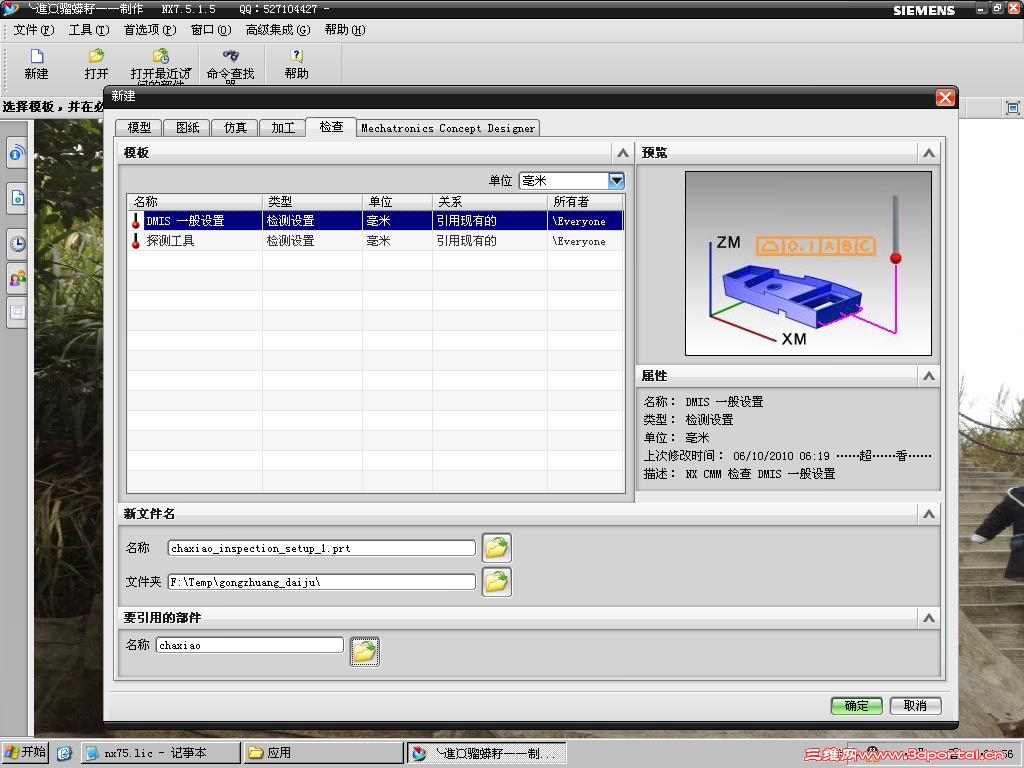
Task: Select the DMIS 一般设置 template row
Action: [376, 221]
